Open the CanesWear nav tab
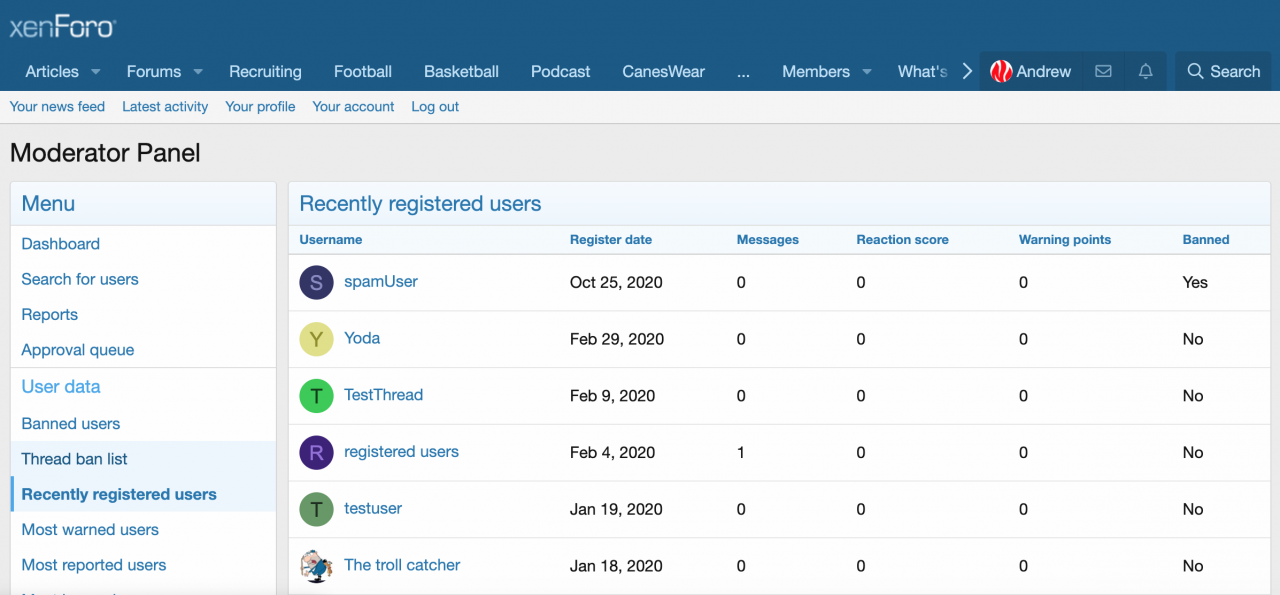 (x=663, y=71)
